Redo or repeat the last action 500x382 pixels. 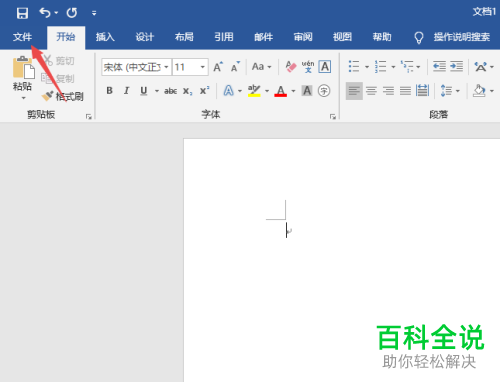(x=72, y=13)
